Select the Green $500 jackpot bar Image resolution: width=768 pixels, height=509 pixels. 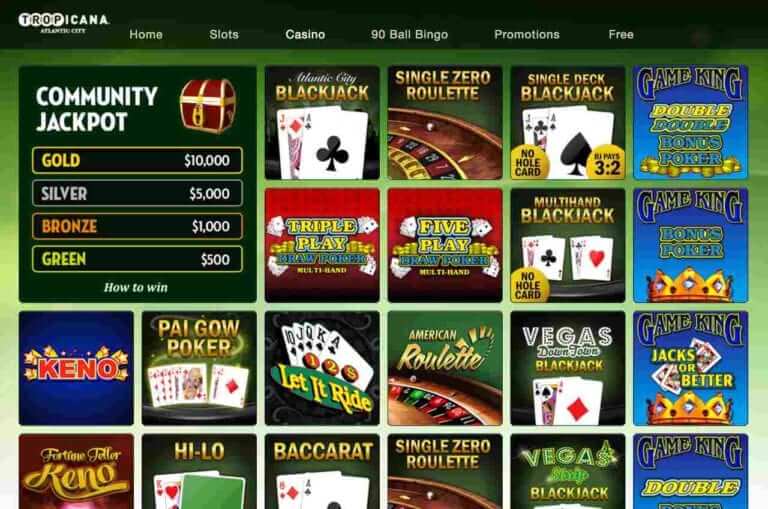(x=137, y=259)
